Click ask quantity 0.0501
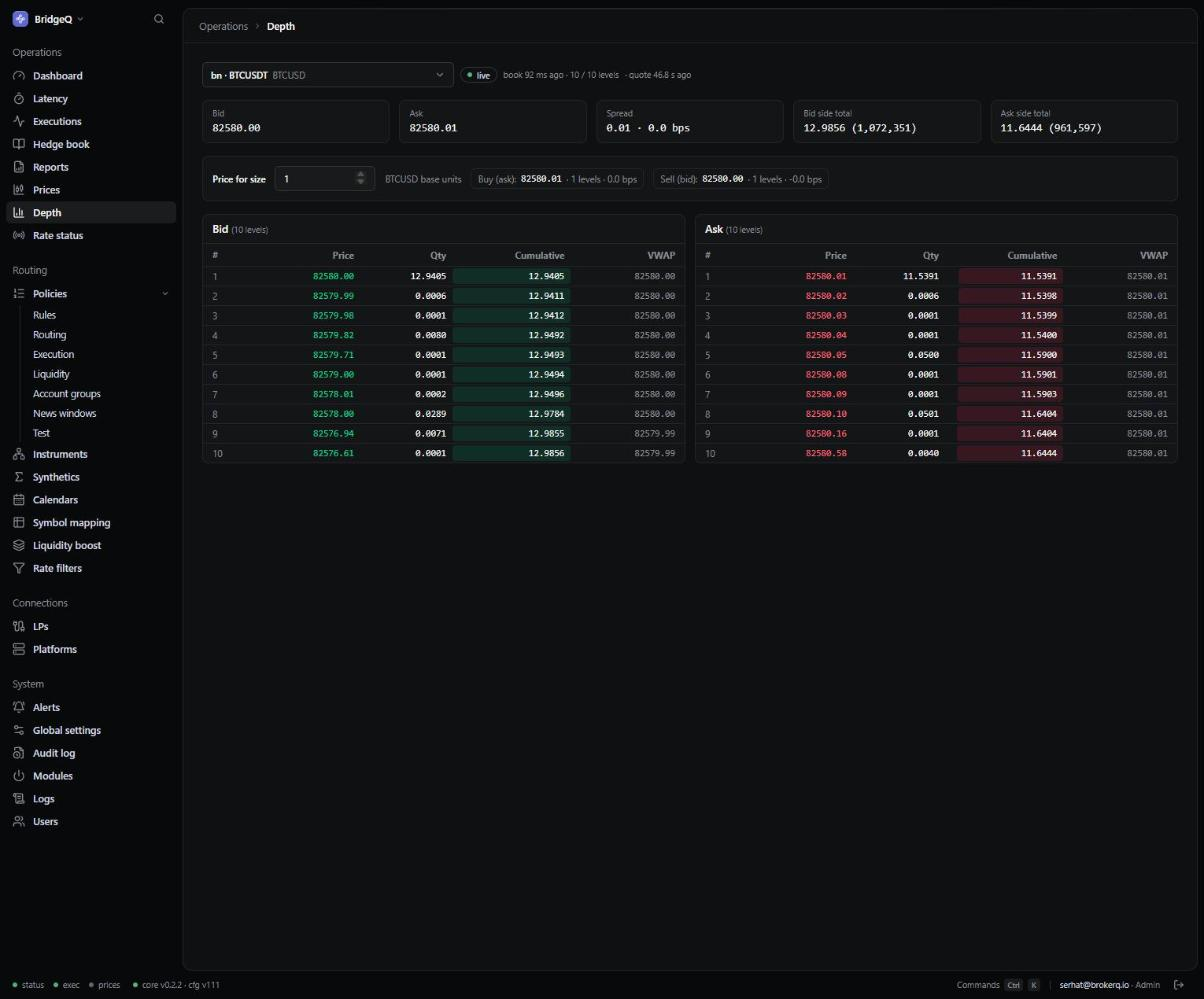 tap(923, 414)
